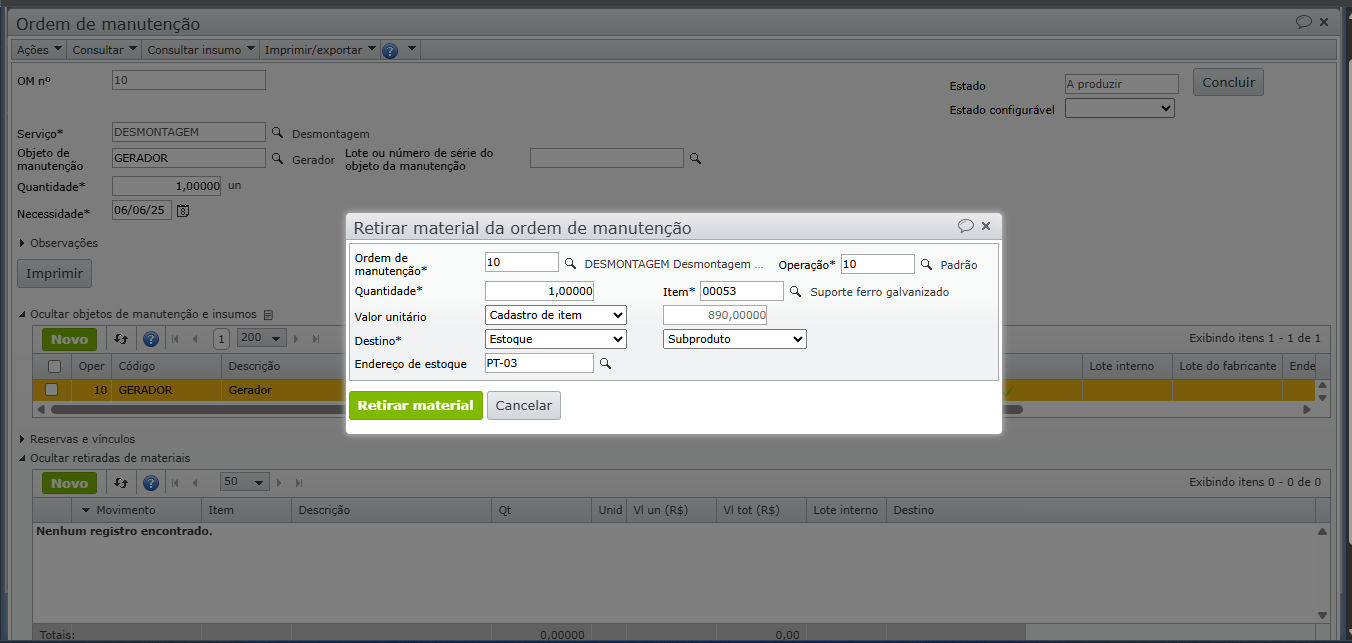Close the Retirar material dialog with its X button

(x=986, y=226)
